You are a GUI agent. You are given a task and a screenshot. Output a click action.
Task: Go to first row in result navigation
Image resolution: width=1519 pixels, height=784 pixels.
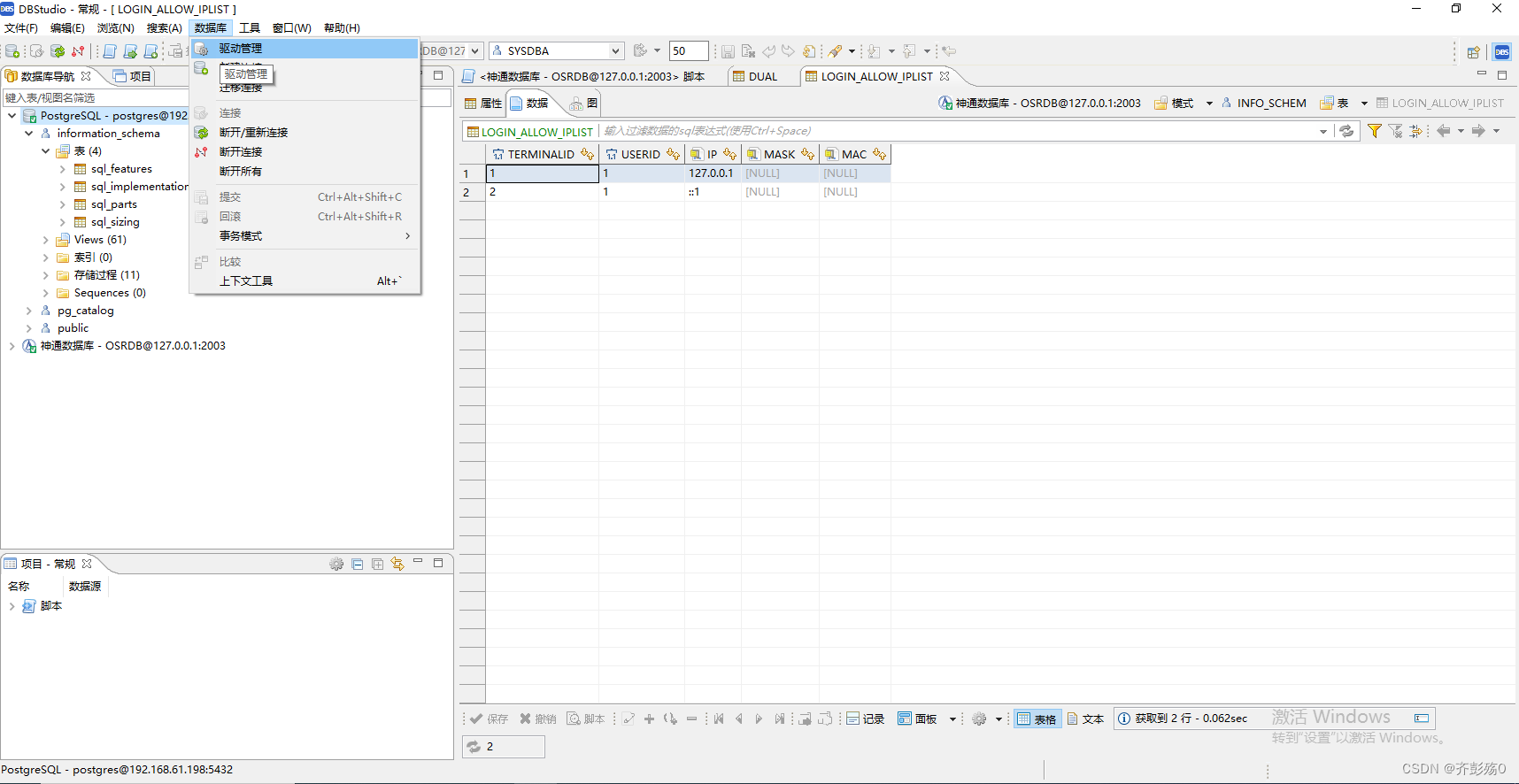click(719, 719)
